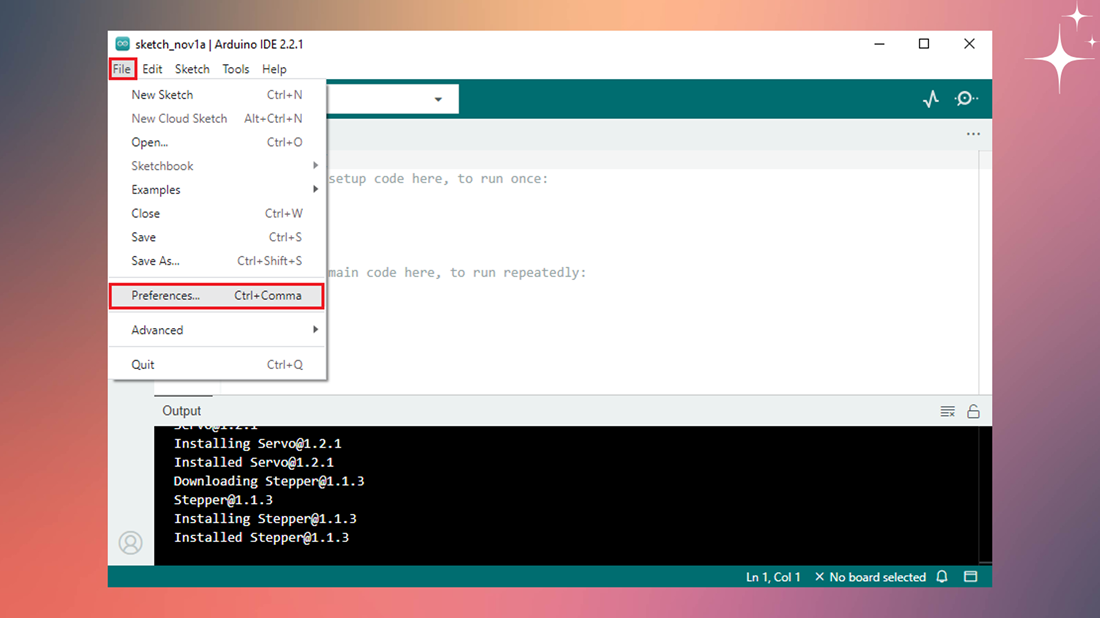
Task: Open Preferences... from File menu
Action: coord(217,295)
